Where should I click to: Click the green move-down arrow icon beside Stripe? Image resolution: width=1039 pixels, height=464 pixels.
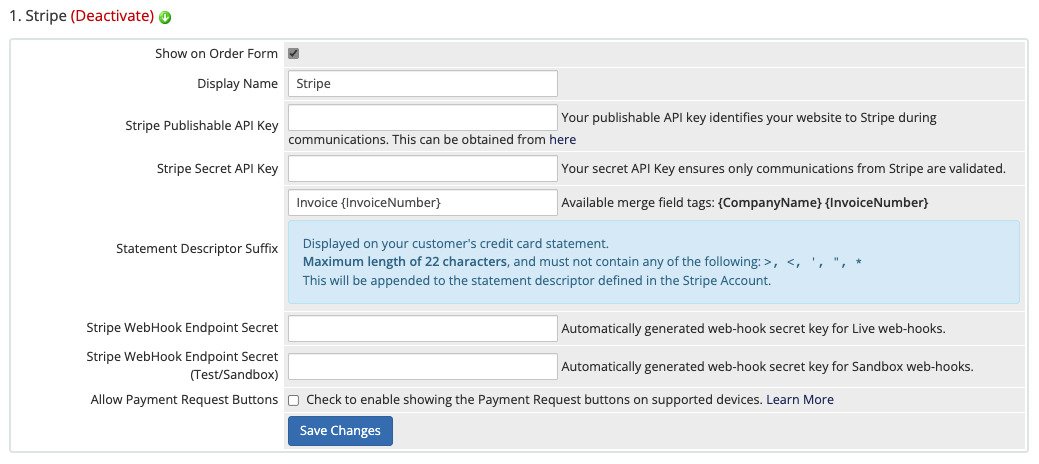[165, 17]
